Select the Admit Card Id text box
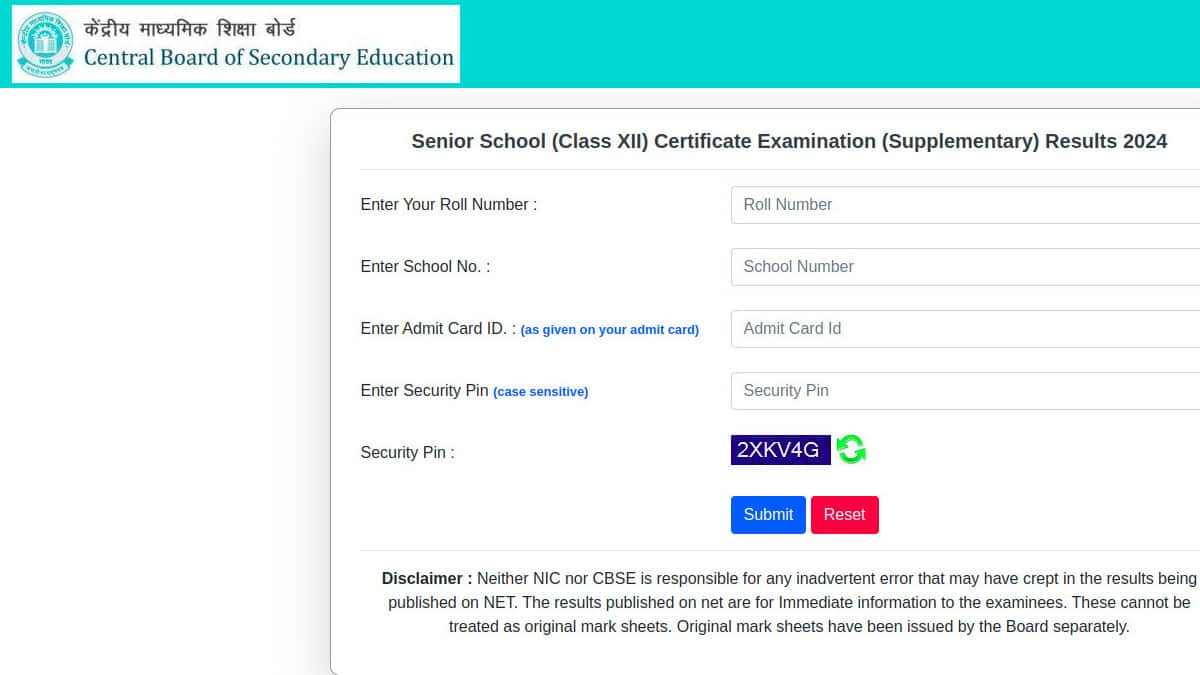 (965, 328)
